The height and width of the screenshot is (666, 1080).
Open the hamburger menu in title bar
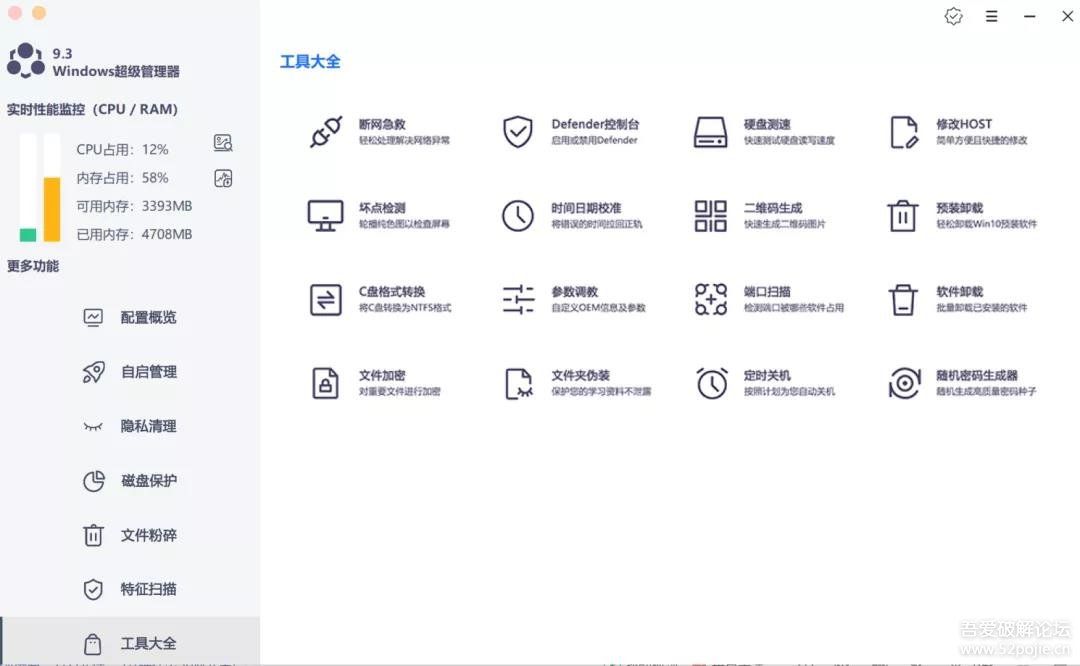coord(991,16)
